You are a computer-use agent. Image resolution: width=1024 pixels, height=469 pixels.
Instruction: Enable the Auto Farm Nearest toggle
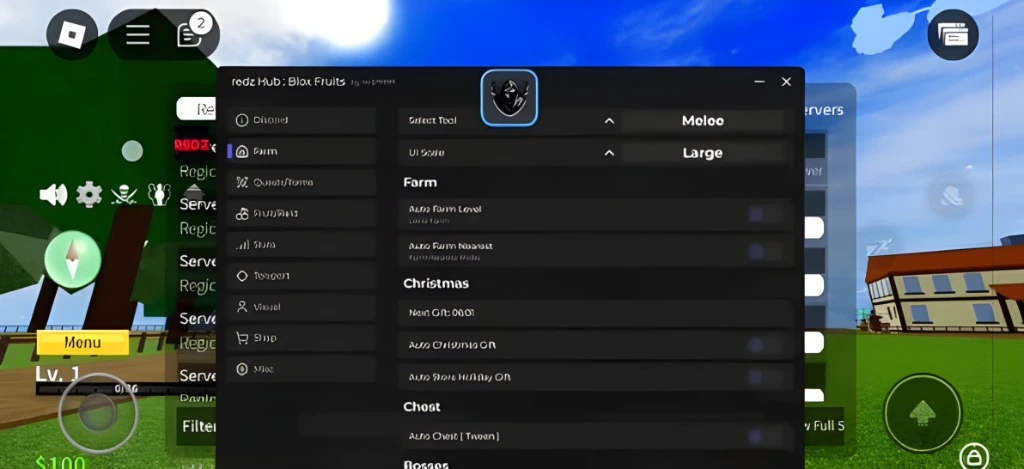click(765, 251)
